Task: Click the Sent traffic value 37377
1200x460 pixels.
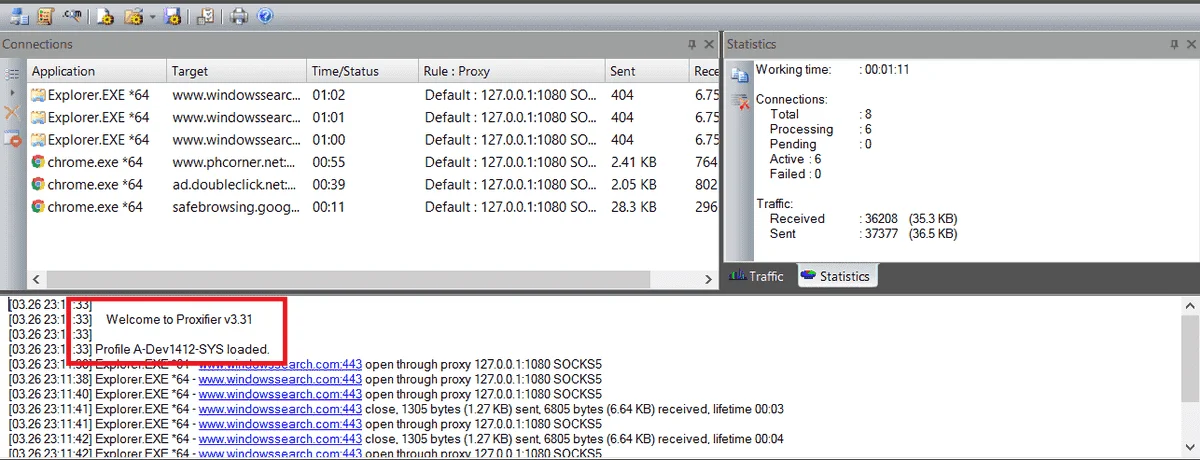Action: (883, 233)
